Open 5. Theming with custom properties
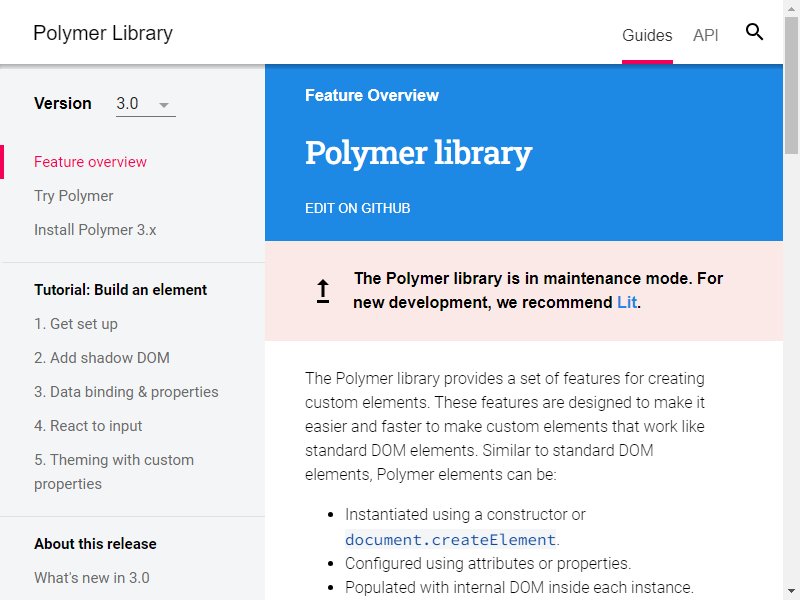This screenshot has height=600, width=800. tap(114, 472)
